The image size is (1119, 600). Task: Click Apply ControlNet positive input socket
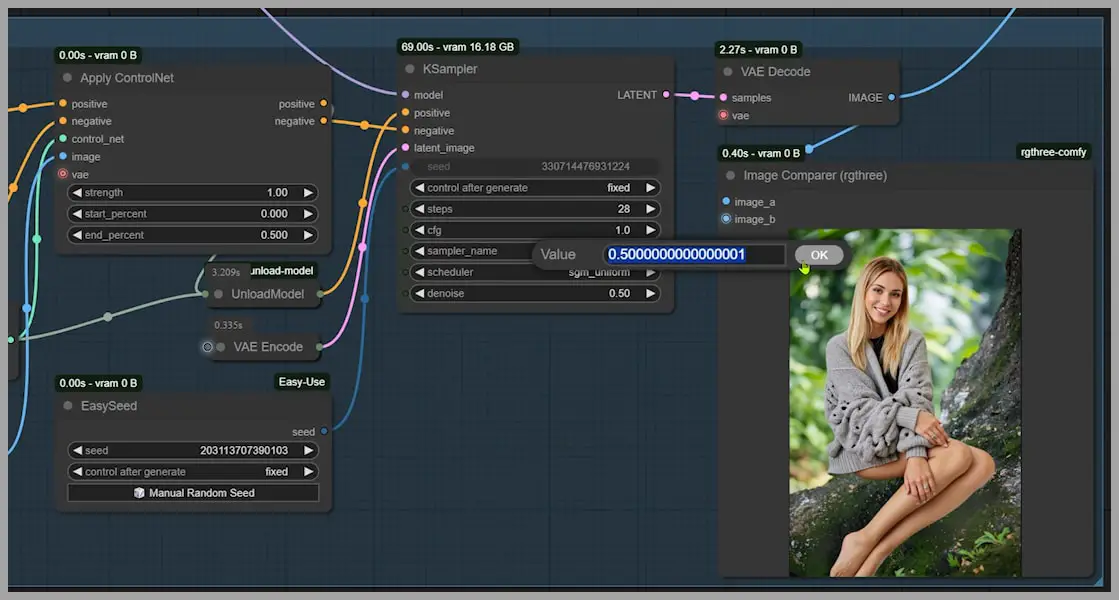pos(63,103)
